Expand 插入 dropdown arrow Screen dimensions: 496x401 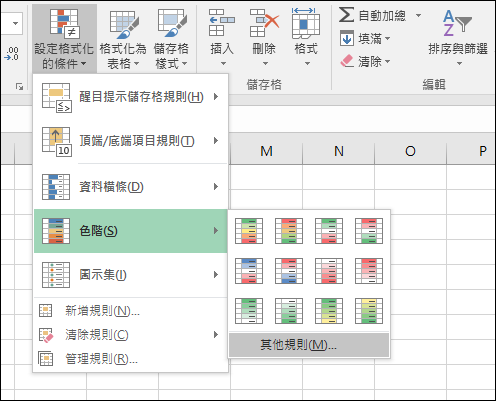tap(223, 63)
